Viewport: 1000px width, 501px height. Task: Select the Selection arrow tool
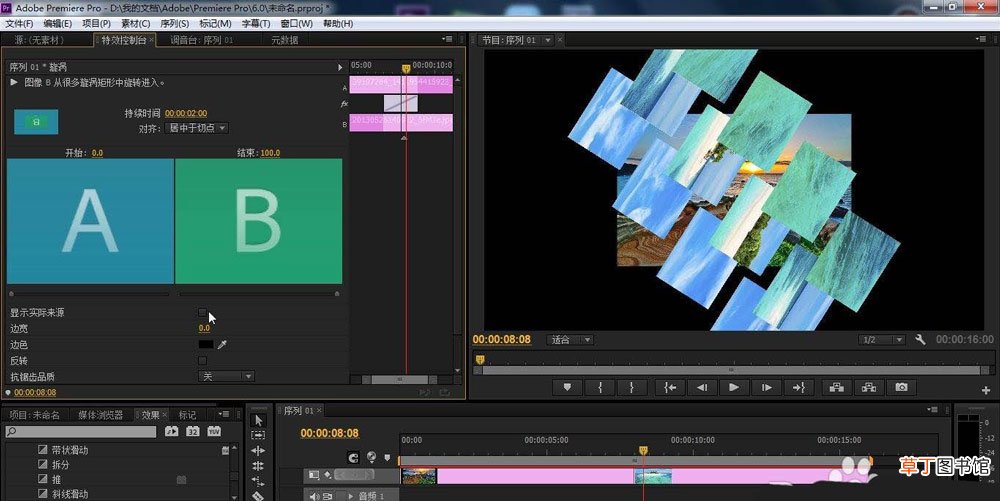pos(258,421)
